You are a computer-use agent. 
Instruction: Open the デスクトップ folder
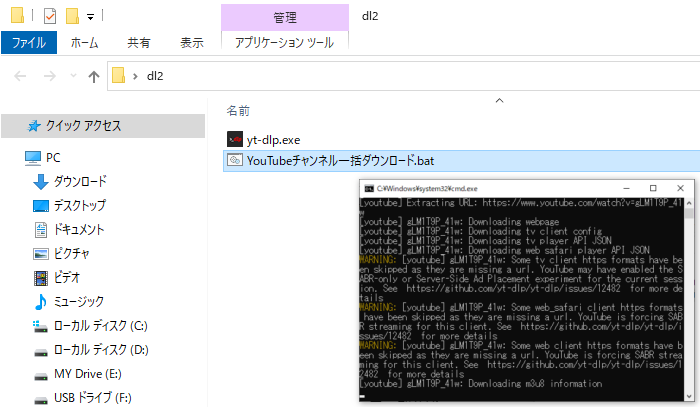(x=80, y=205)
